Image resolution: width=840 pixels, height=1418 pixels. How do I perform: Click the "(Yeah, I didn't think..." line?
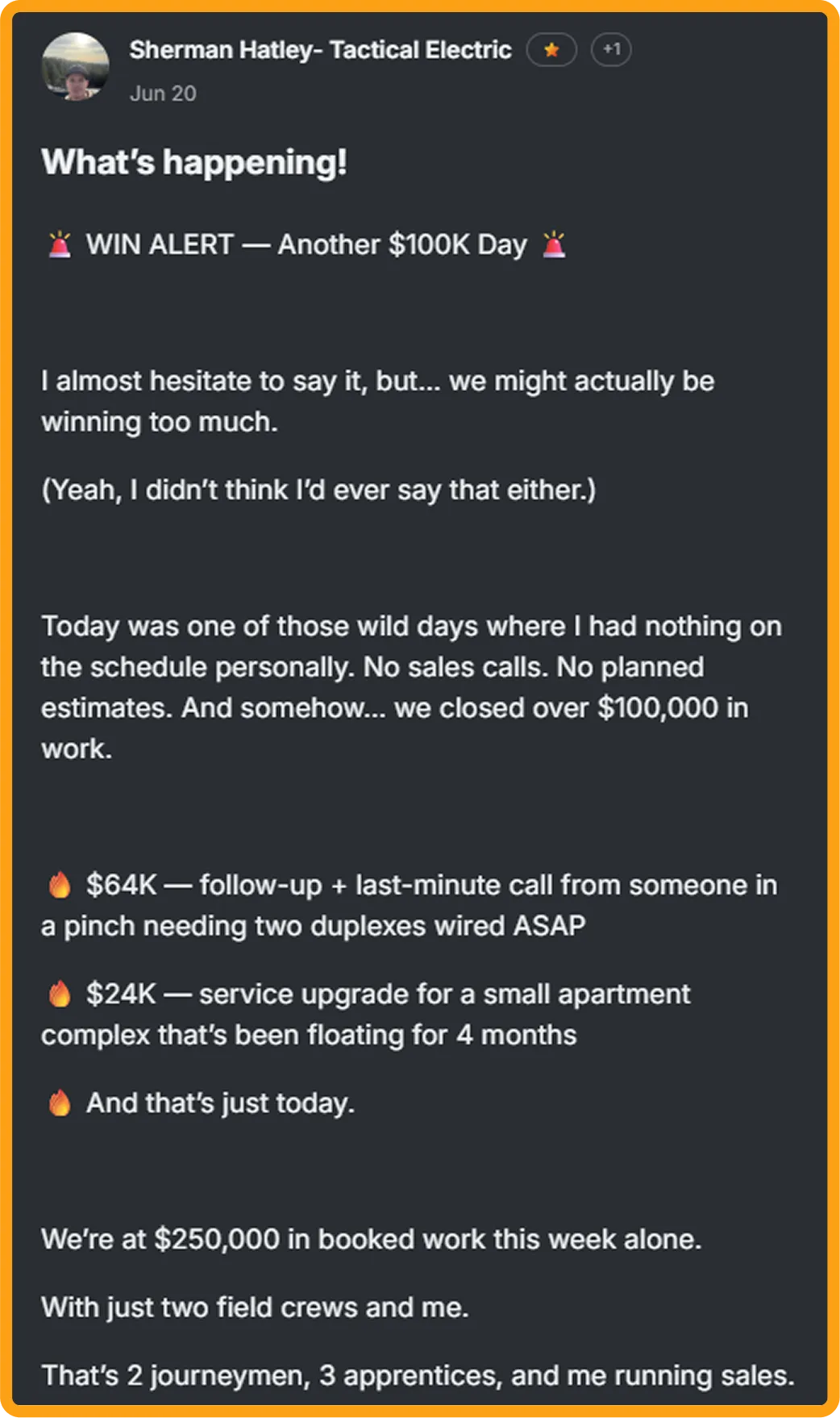tap(318, 490)
